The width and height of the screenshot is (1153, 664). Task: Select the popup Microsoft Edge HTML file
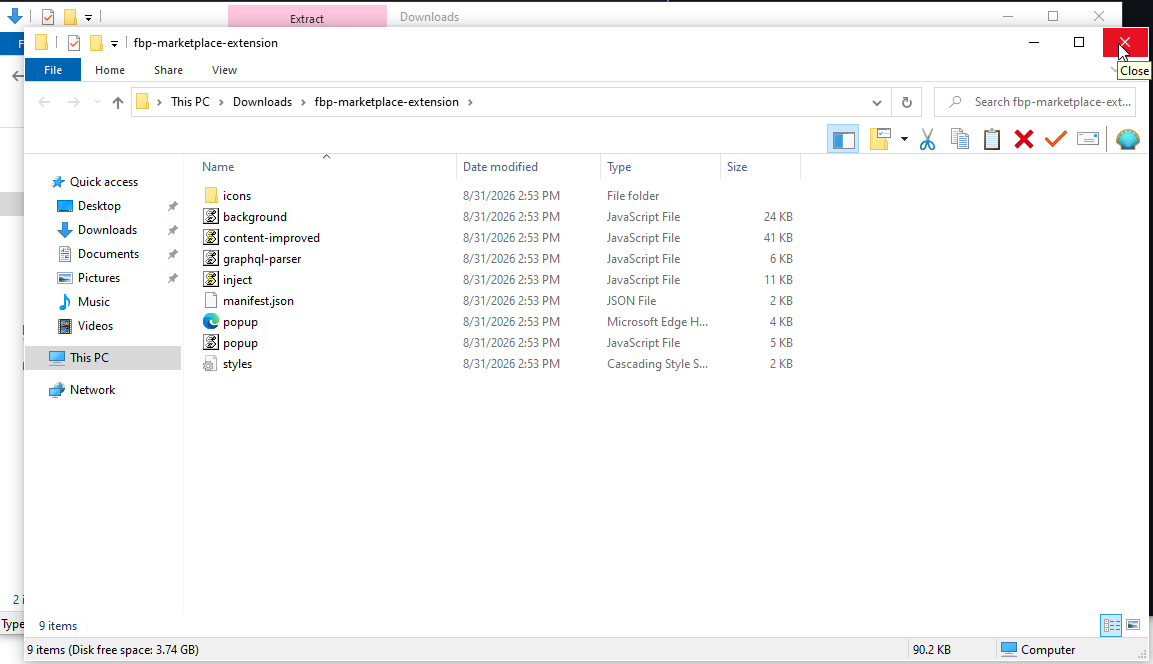[x=240, y=321]
